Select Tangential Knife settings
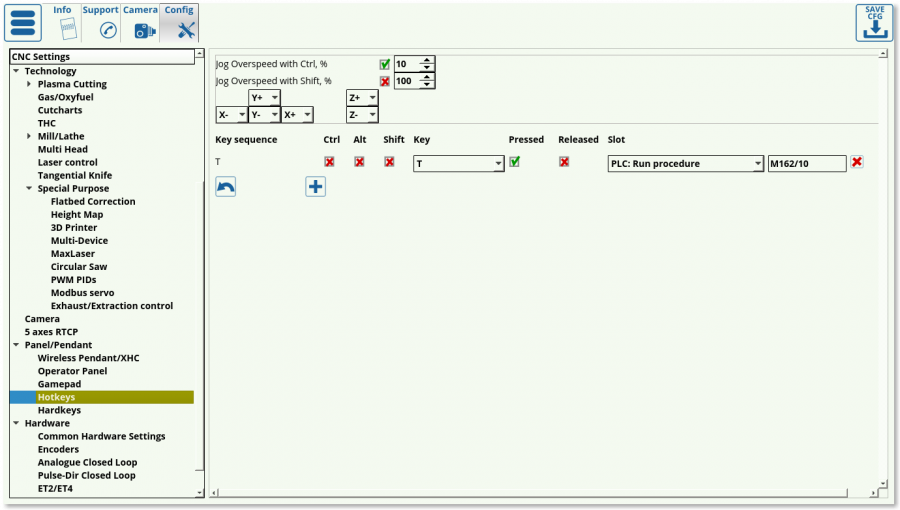This screenshot has height=510, width=900. pyautogui.click(x=75, y=176)
